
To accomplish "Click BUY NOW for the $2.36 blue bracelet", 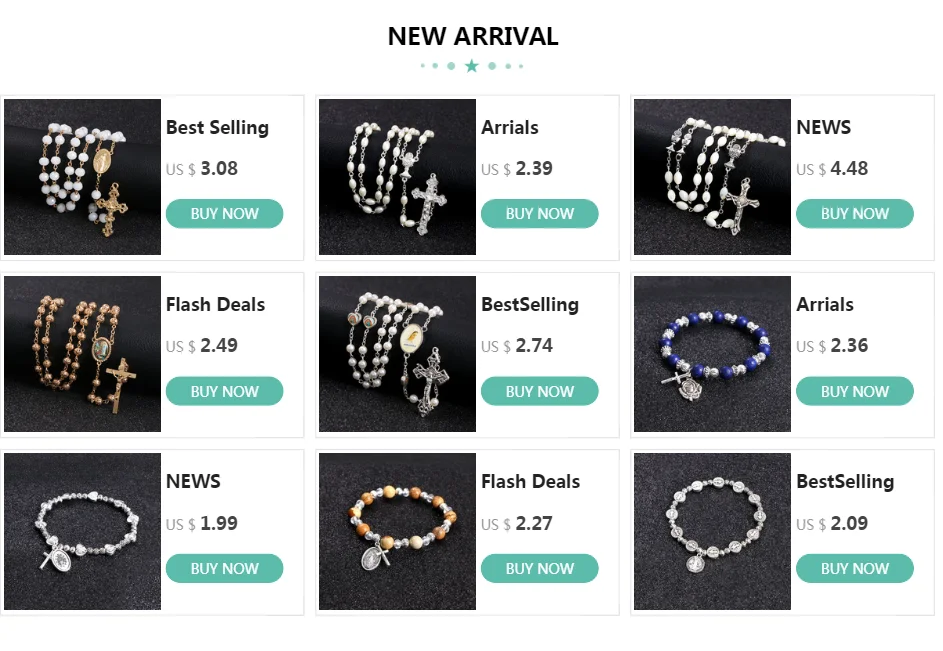I will 855,391.
